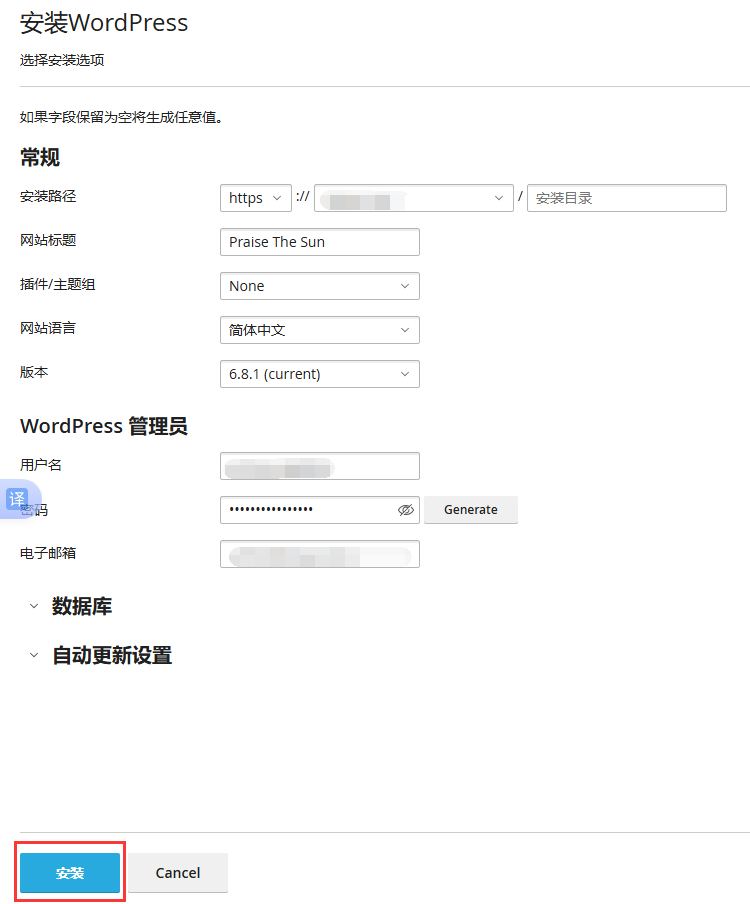750x904 pixels.
Task: Expand 自动更新设置 section via its chevron
Action: tap(34, 656)
